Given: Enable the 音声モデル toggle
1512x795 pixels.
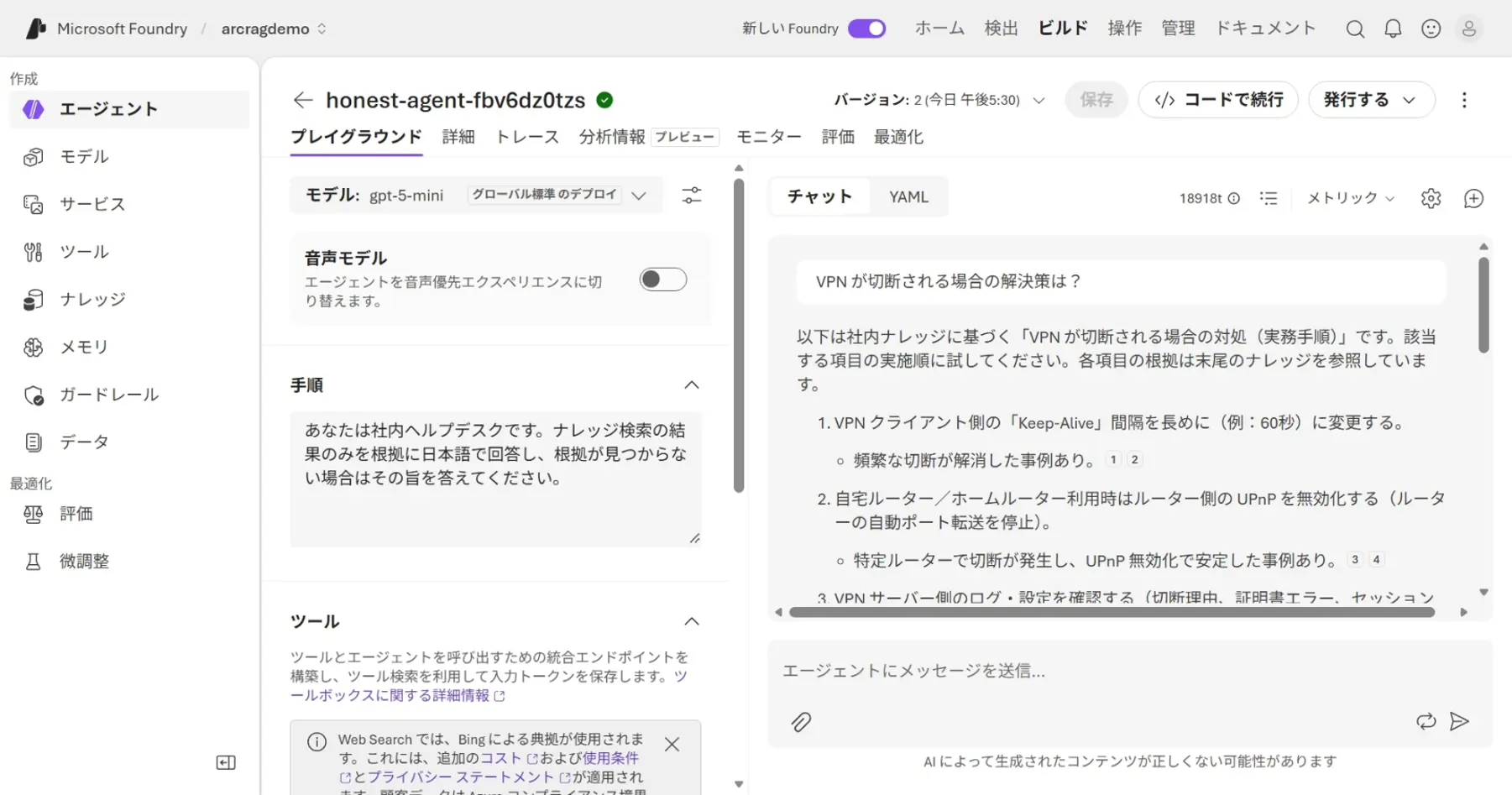Looking at the screenshot, I should pyautogui.click(x=662, y=280).
